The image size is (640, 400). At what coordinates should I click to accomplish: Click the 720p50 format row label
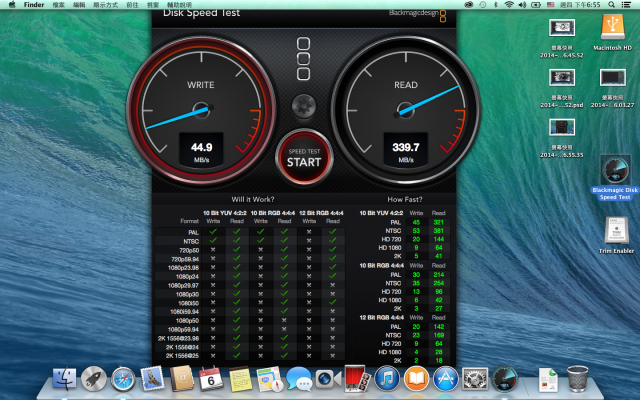189,250
